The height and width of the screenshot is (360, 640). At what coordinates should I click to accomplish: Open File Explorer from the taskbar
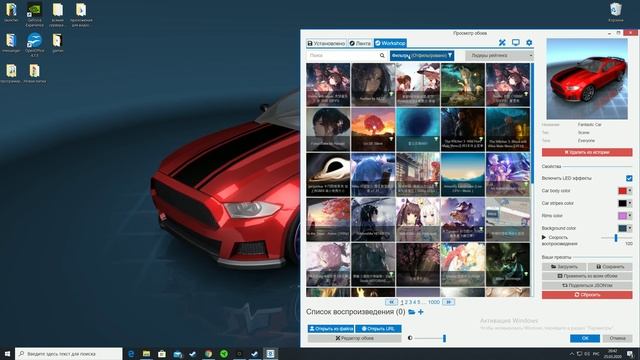tap(146, 353)
